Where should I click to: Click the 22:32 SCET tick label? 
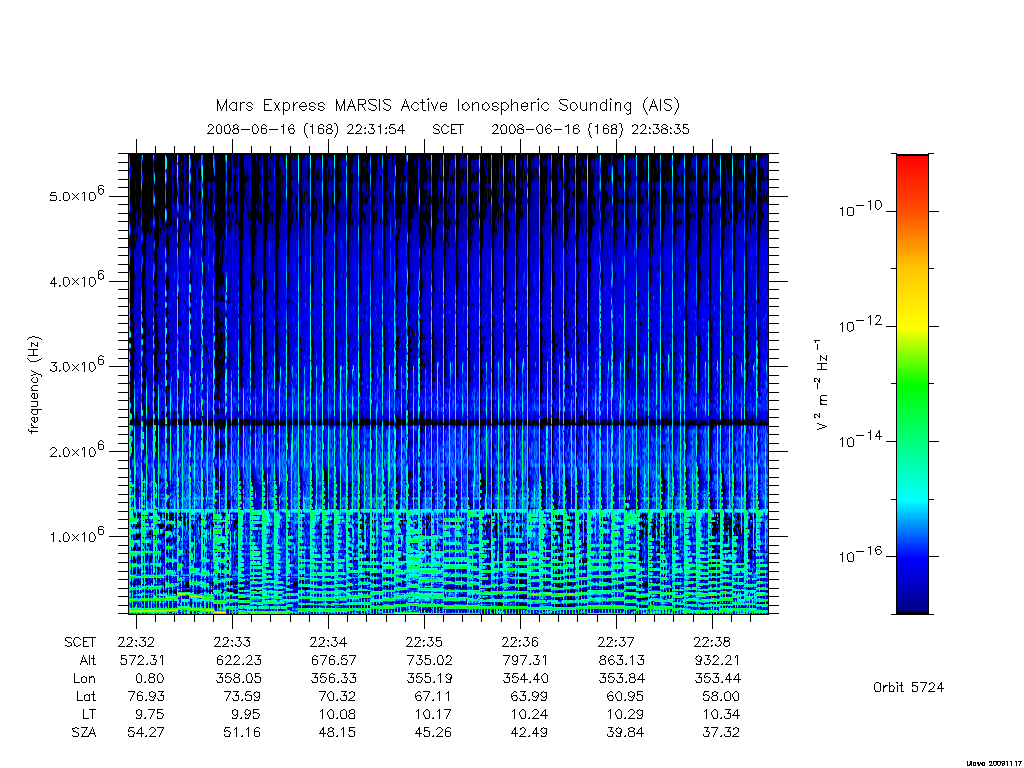click(136, 642)
